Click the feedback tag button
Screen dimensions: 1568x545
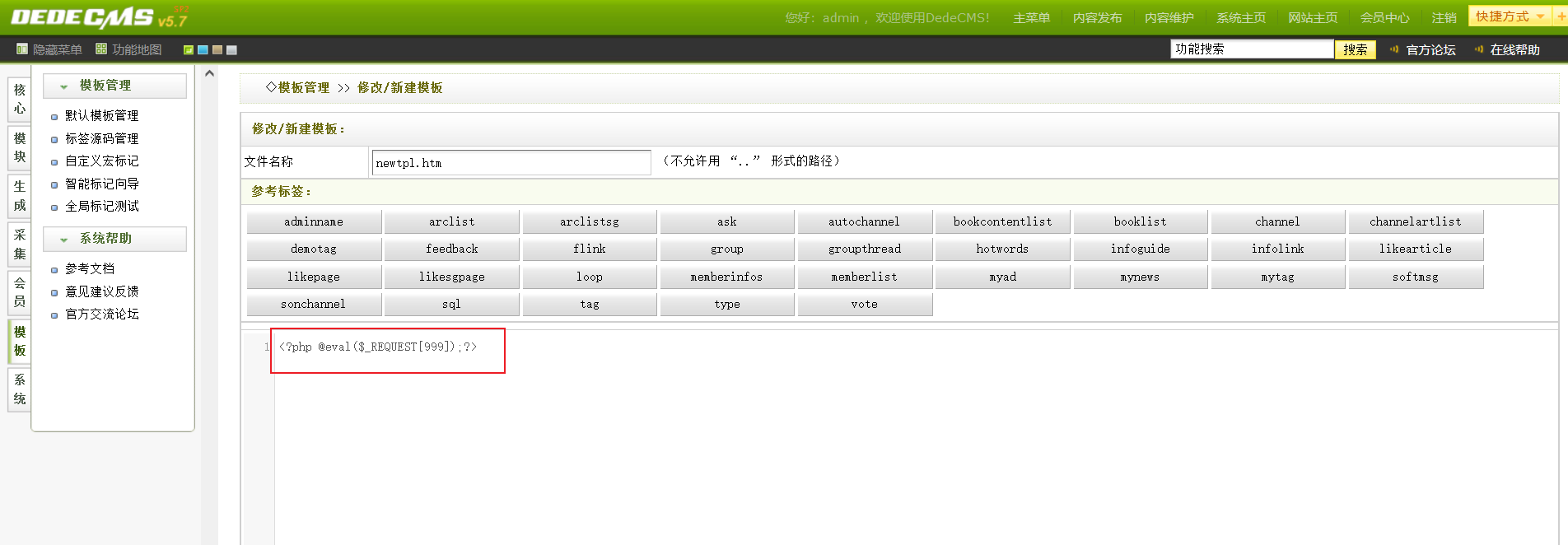(451, 249)
